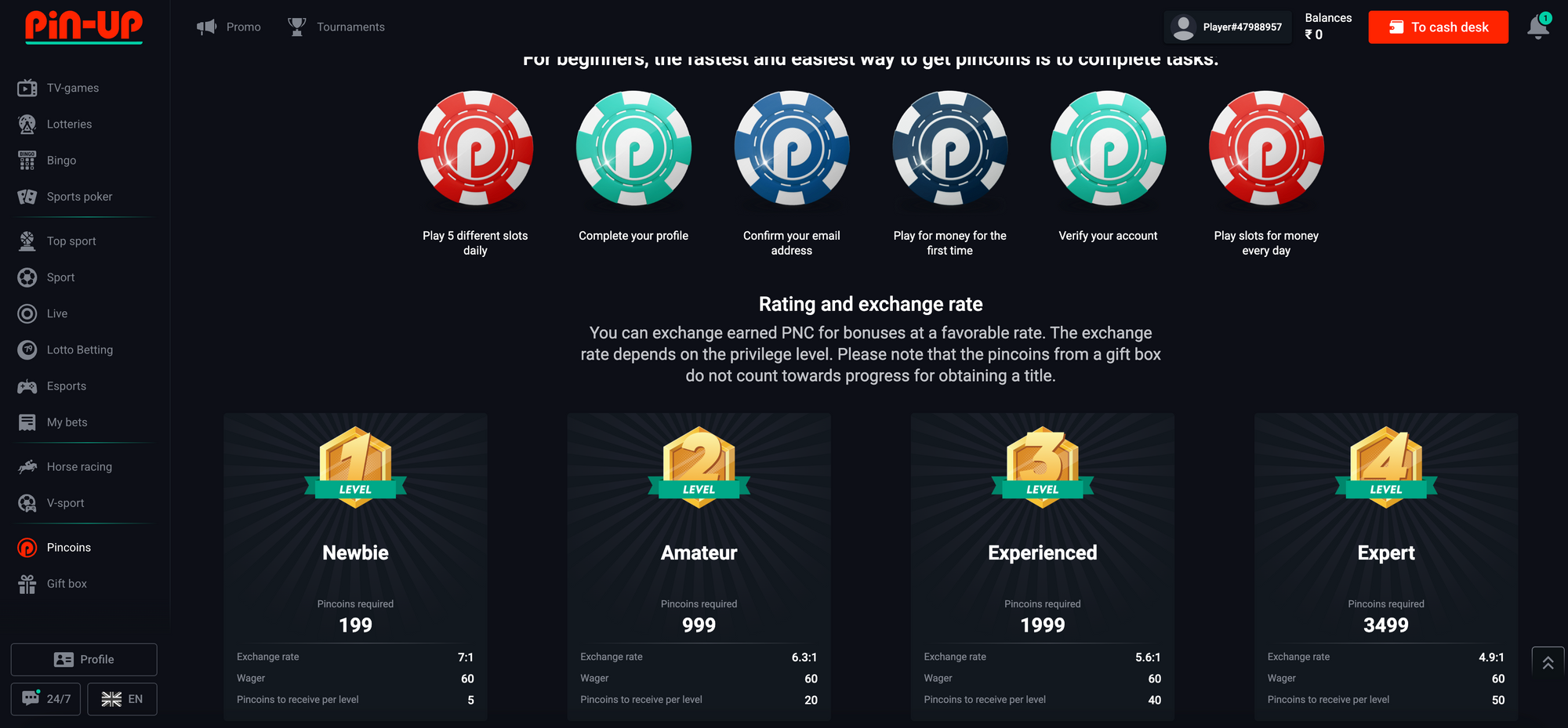The image size is (1568, 728).
Task: Select the Level 2 Amateur card
Action: pos(699,566)
